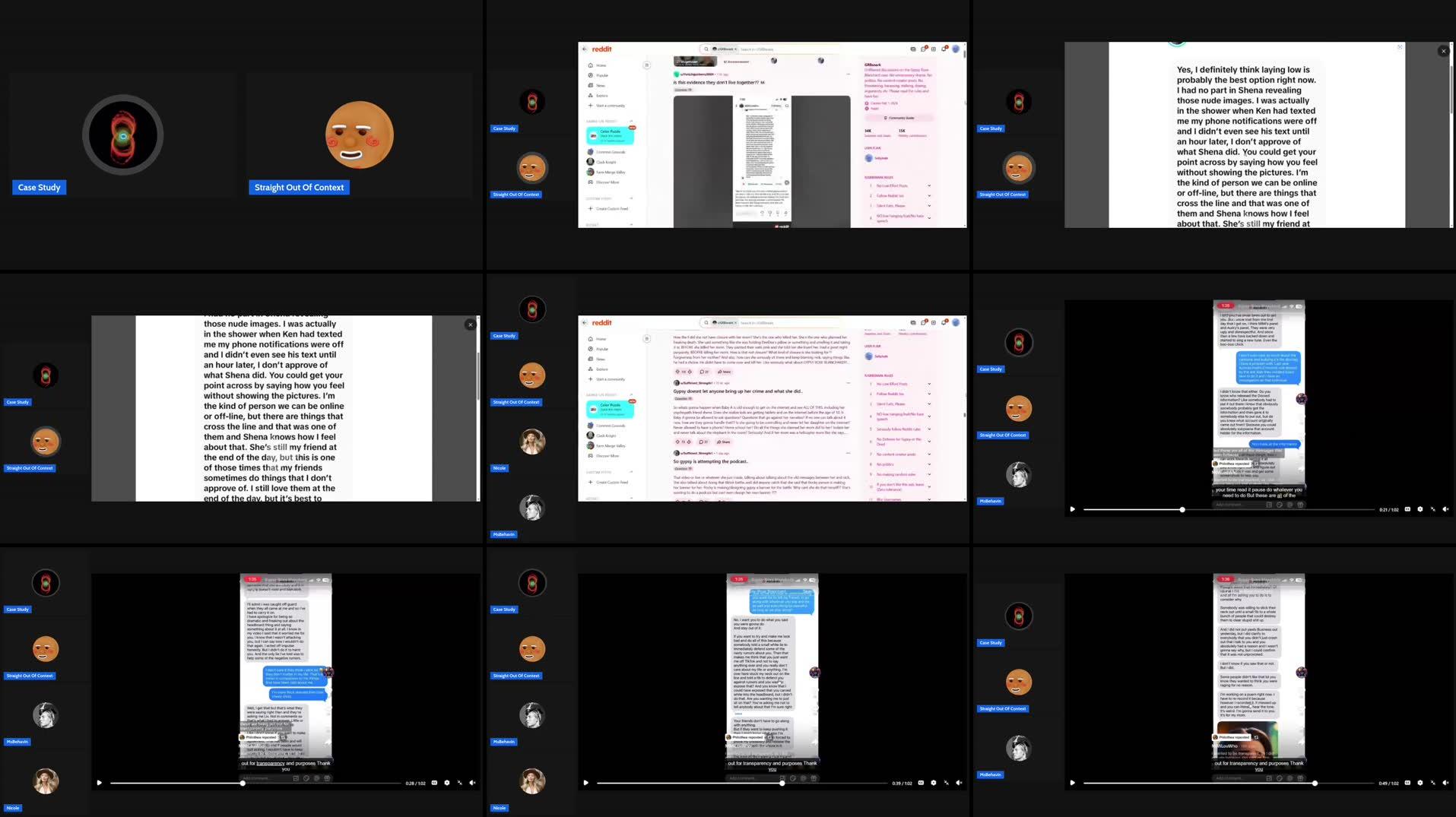Screen dimensions: 1456x817
Task: Click the seek bar handle on the 0:28 video
Action: click(243, 783)
